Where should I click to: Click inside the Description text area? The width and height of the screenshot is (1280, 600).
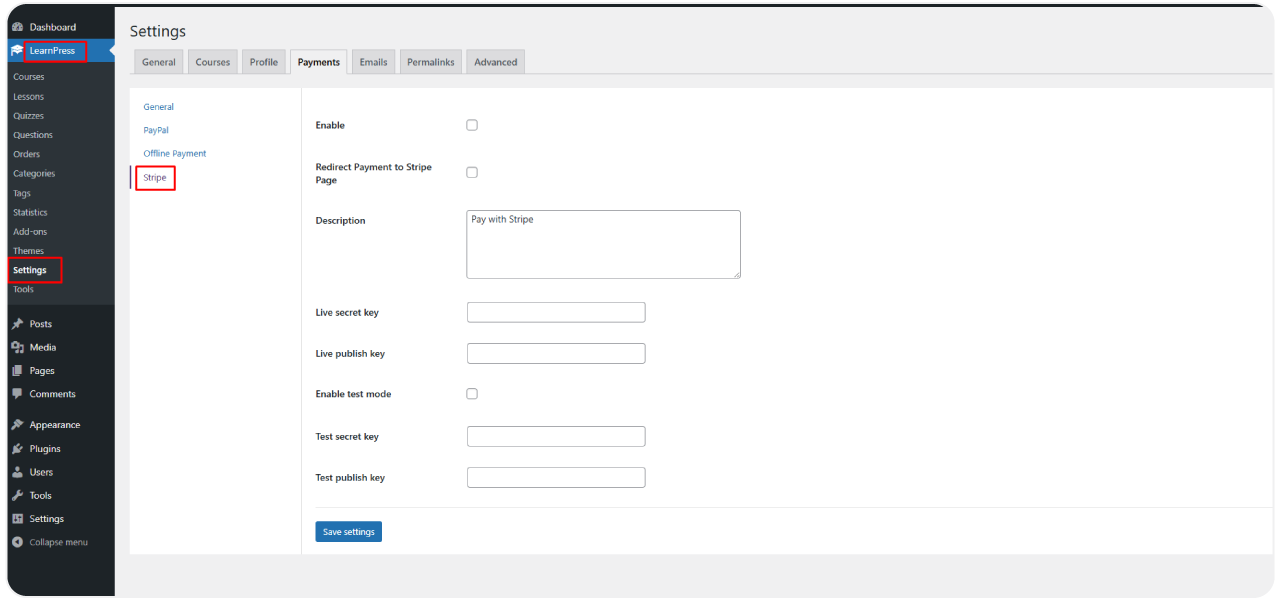[603, 245]
